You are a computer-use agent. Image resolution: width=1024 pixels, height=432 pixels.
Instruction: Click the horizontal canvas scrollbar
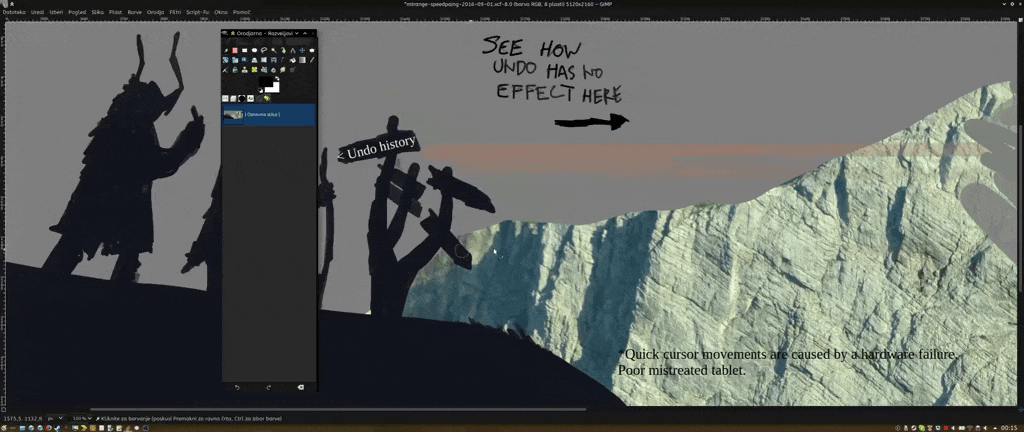(x=338, y=409)
